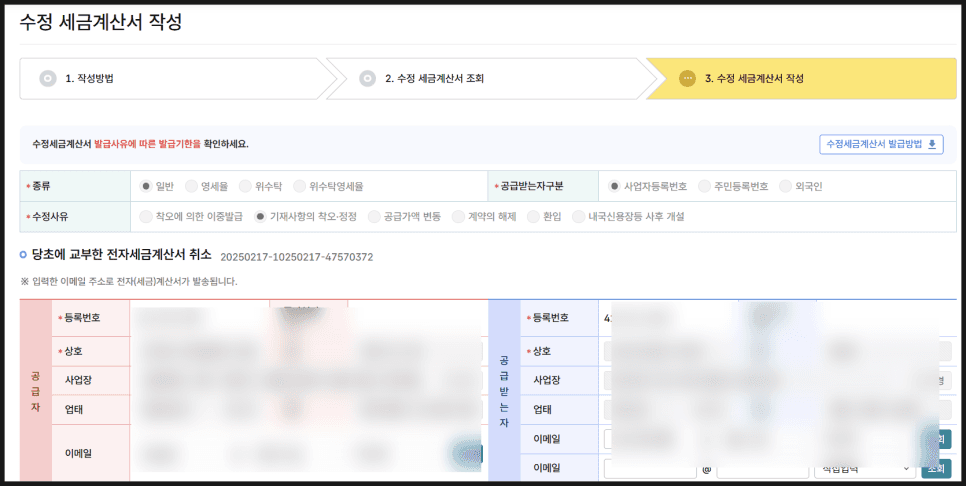Select the 공급가액 변동 reason

[373, 217]
